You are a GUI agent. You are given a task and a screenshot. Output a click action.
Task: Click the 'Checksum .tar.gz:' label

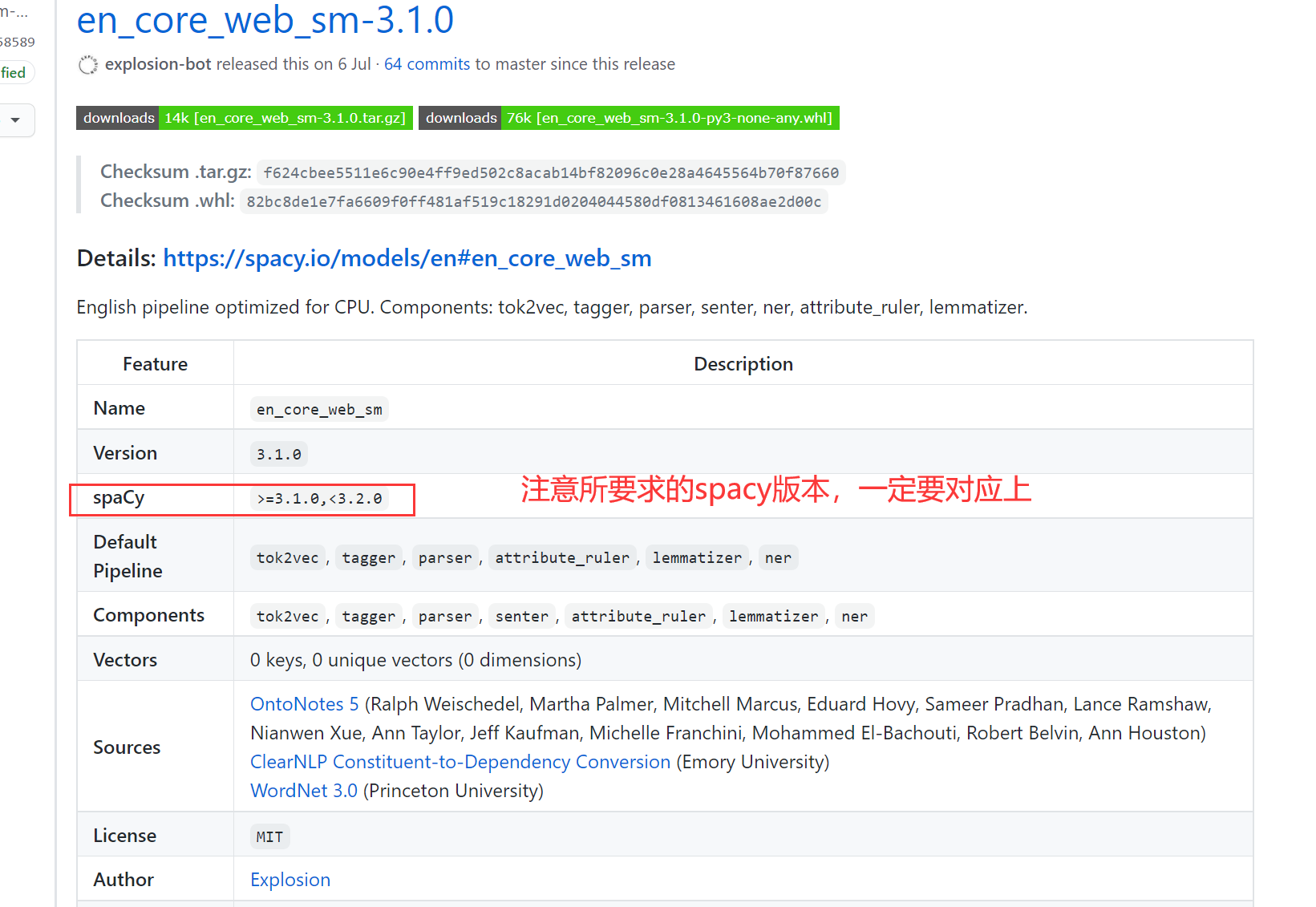click(176, 172)
